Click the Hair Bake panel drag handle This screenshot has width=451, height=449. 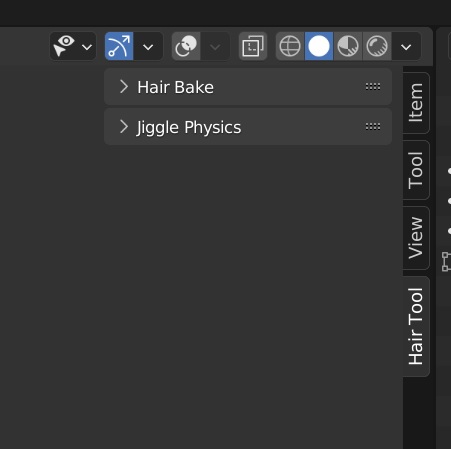coord(373,87)
